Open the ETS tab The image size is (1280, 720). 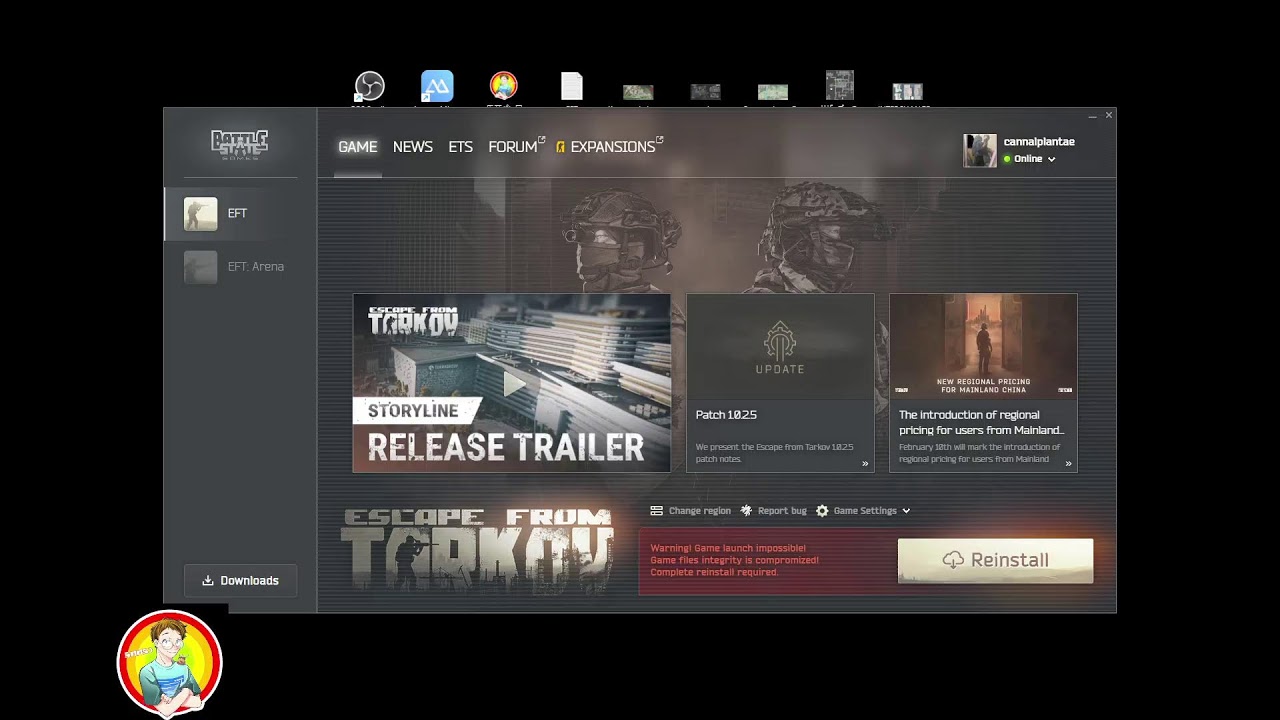tap(460, 147)
